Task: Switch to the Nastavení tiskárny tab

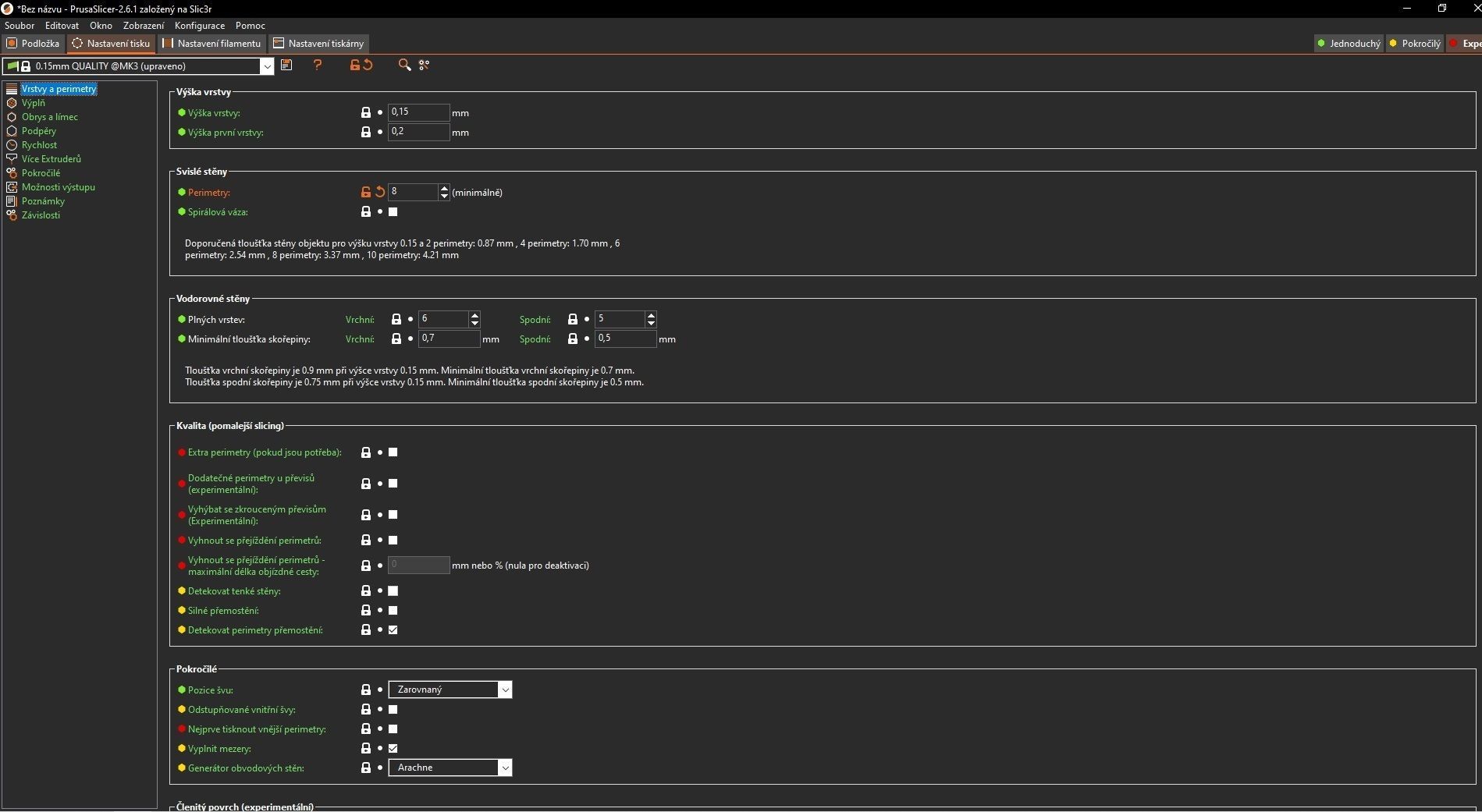Action: [x=318, y=44]
